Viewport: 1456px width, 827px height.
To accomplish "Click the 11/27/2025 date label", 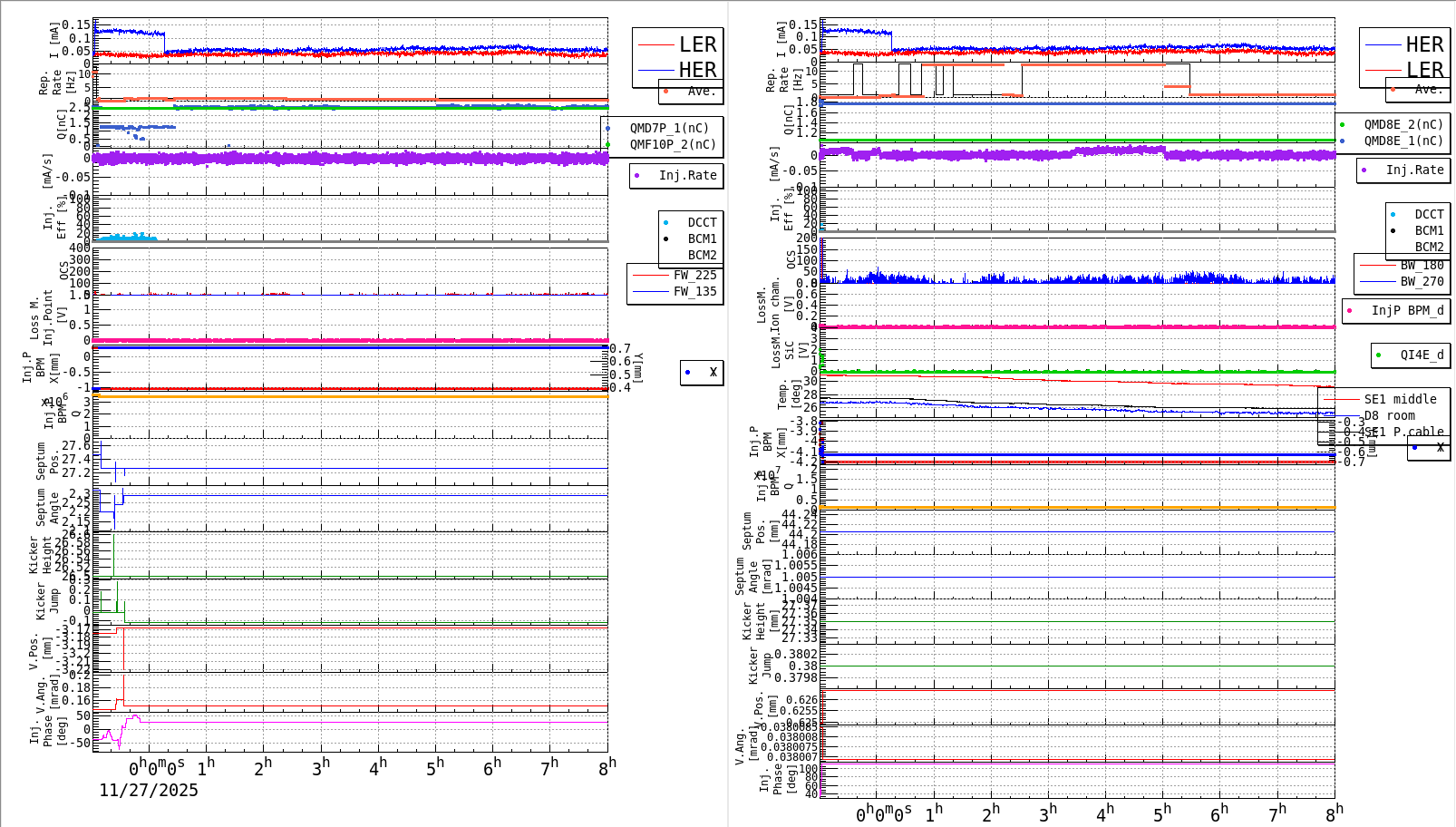I will click(x=148, y=791).
